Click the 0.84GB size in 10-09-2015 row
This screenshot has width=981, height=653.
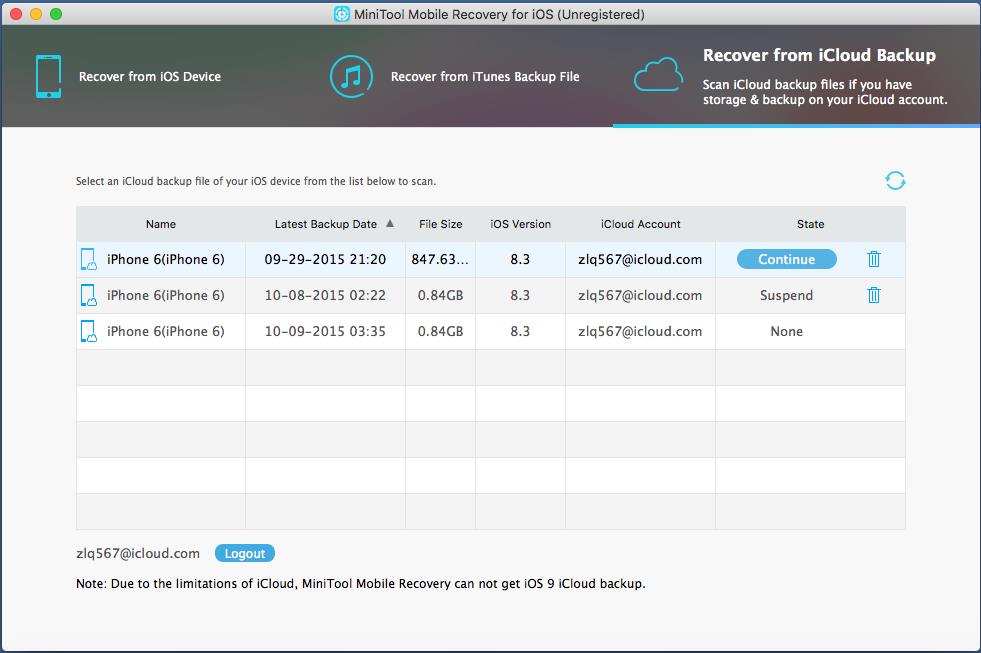[x=440, y=332]
